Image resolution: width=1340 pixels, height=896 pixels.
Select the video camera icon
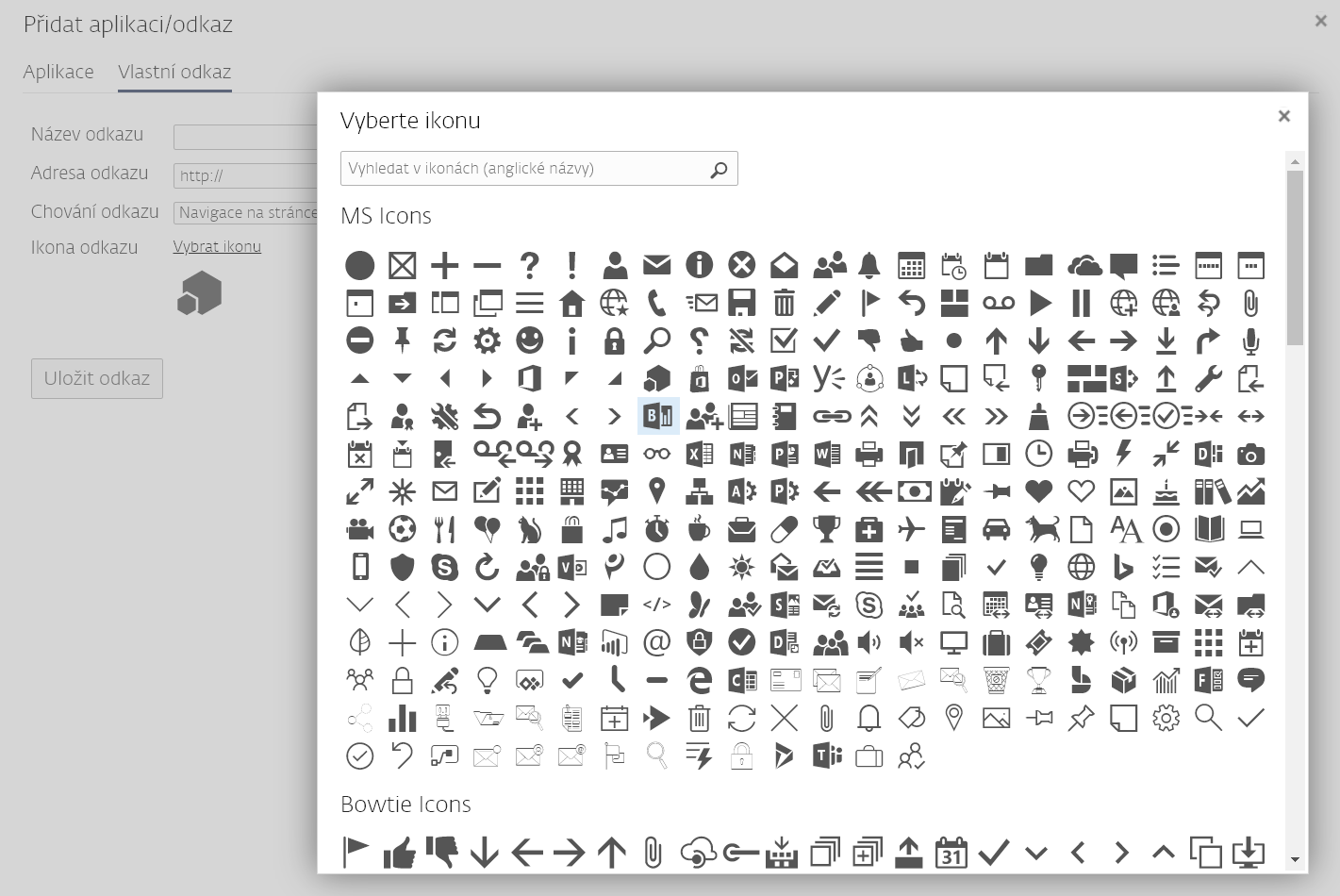pyautogui.click(x=359, y=529)
